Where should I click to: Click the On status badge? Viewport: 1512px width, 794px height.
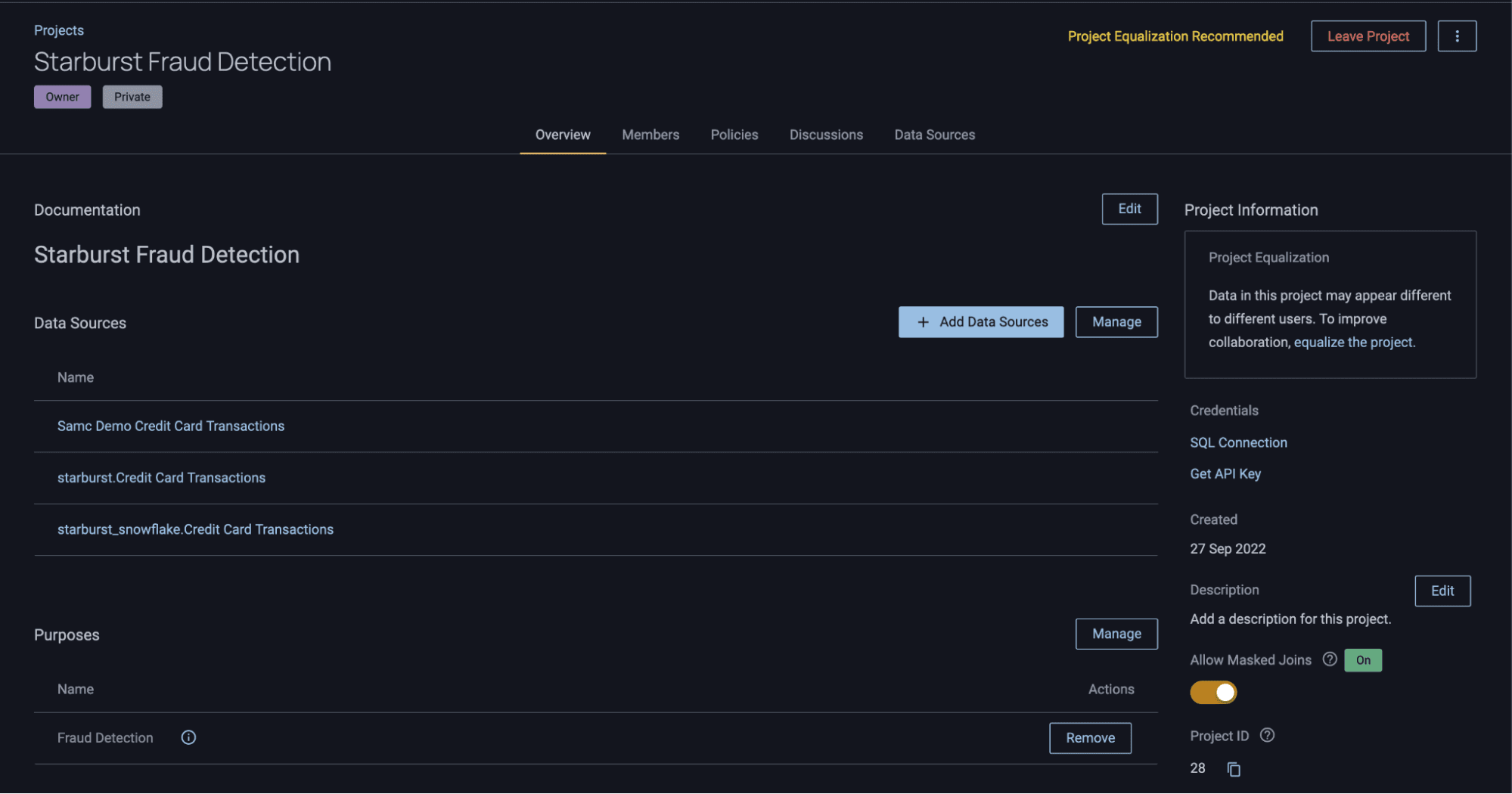click(1362, 660)
